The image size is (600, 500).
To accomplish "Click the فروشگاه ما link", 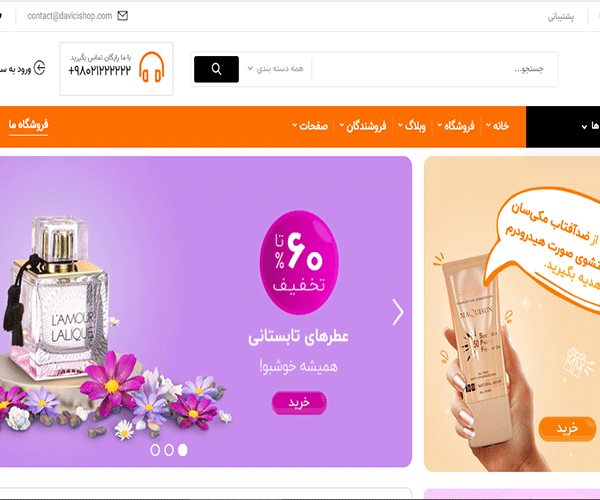I will (x=28, y=125).
